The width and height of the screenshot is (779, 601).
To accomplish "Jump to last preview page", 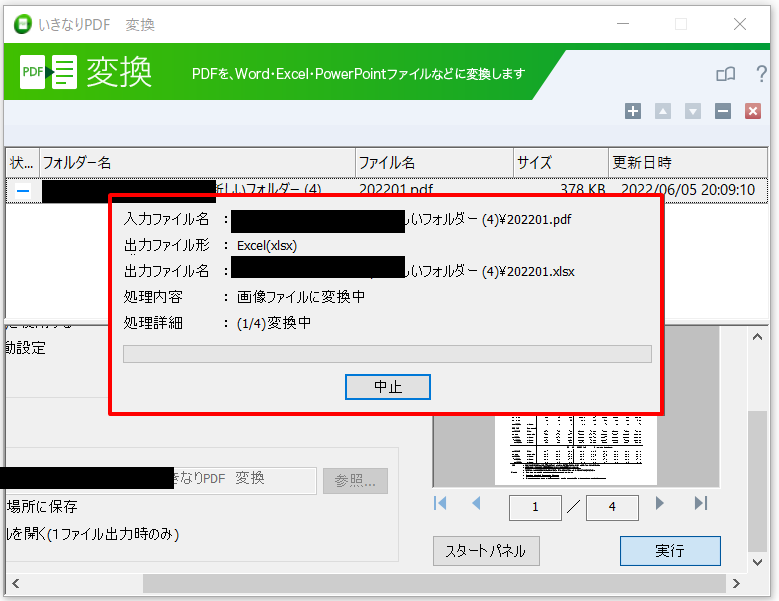I will (701, 503).
